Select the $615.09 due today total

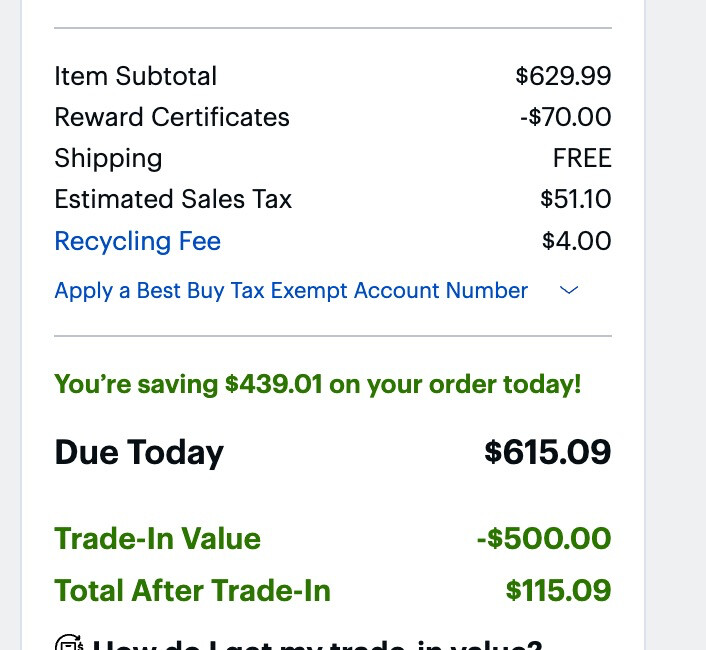[x=547, y=452]
